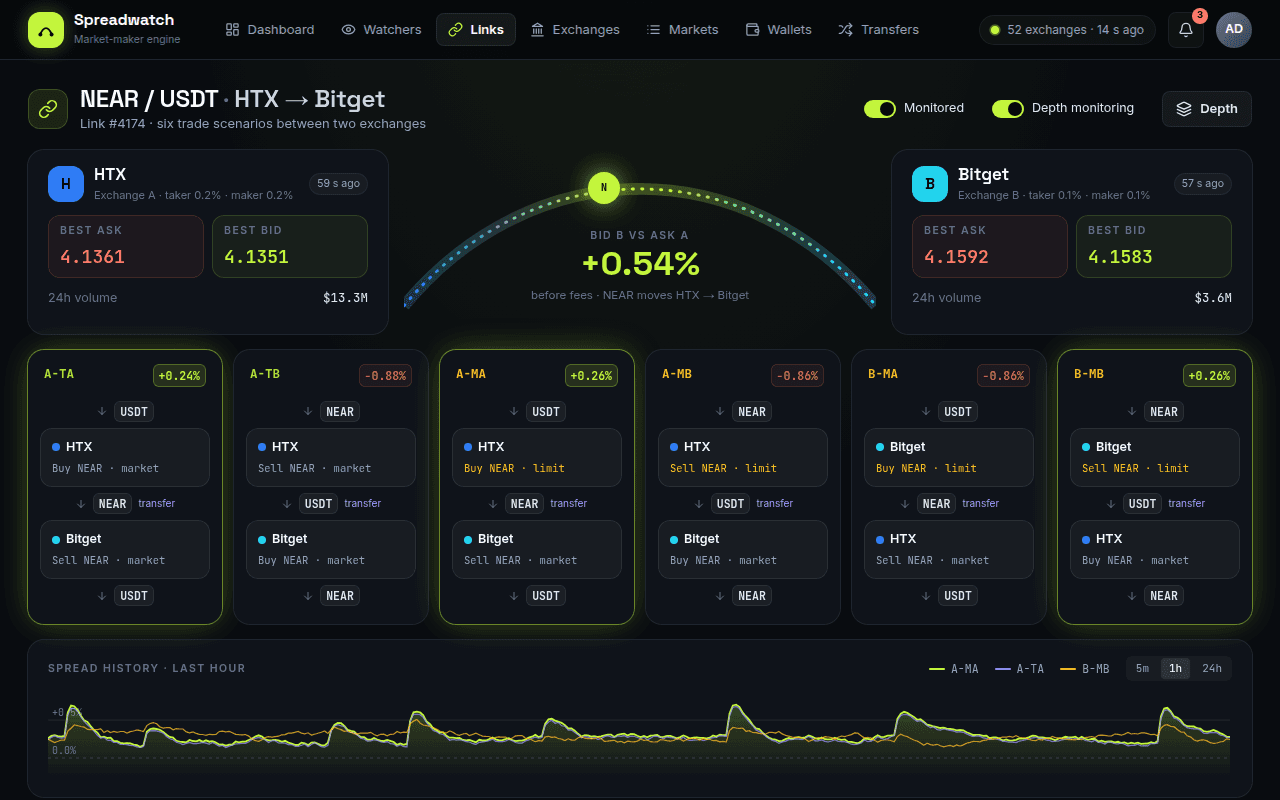Click the N coin marker on the arc
Image resolution: width=1280 pixels, height=800 pixels.
click(604, 187)
